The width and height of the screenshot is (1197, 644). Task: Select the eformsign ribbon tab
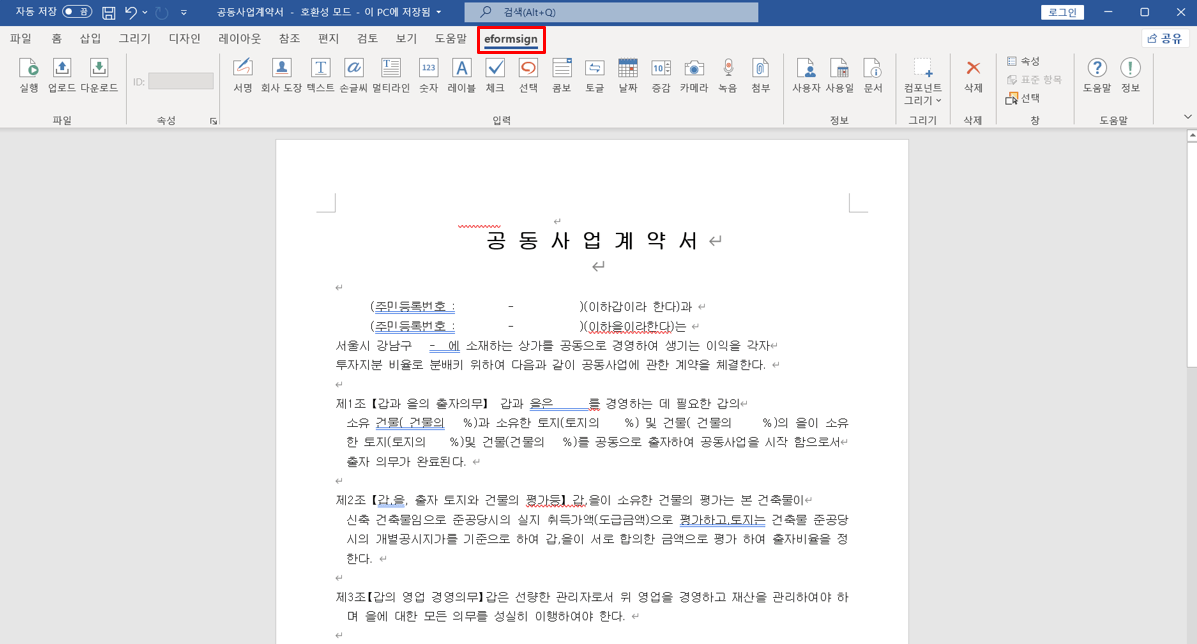[x=511, y=39]
